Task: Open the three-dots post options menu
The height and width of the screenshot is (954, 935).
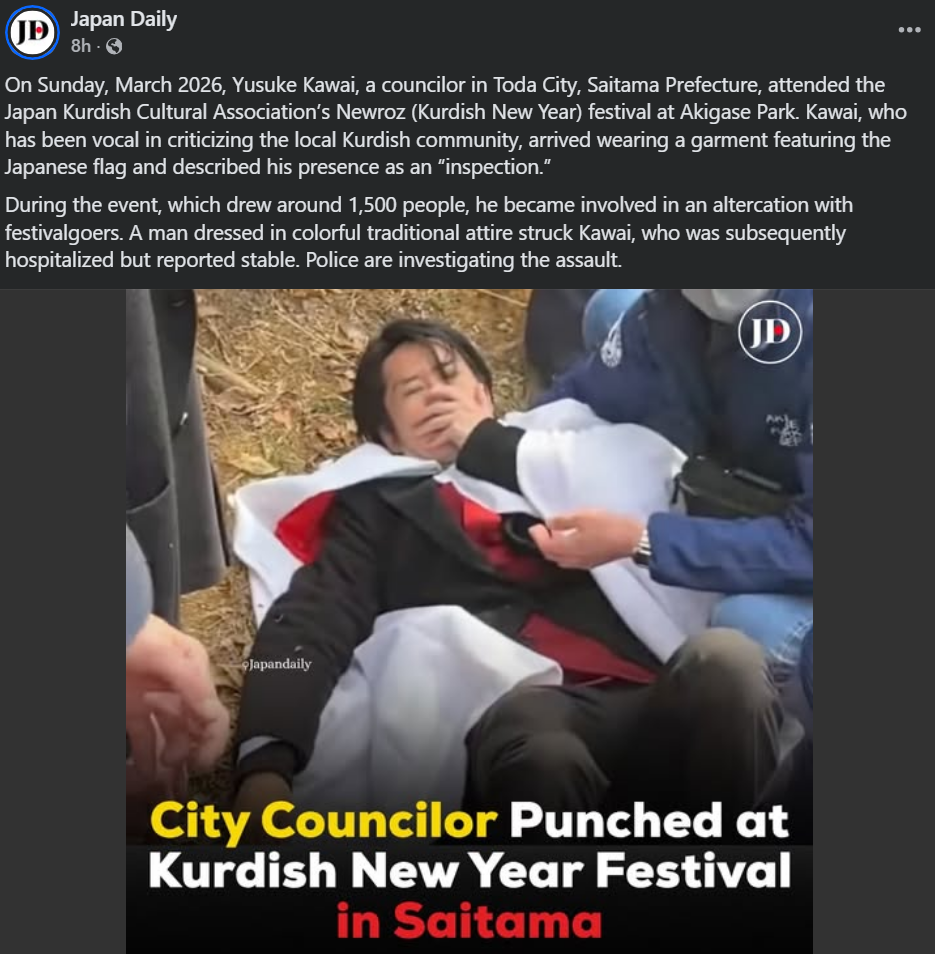Action: point(909,30)
